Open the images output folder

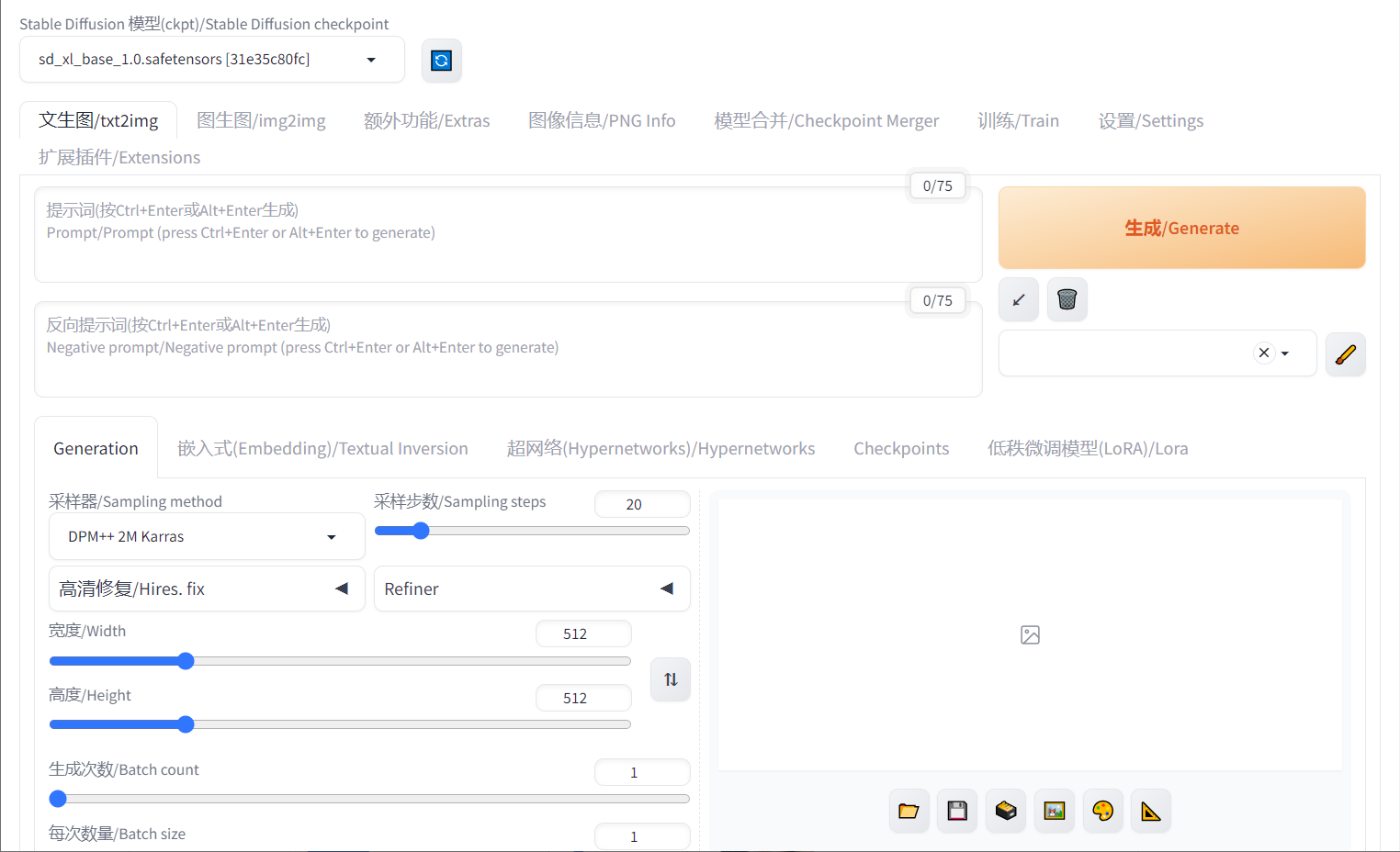point(909,811)
